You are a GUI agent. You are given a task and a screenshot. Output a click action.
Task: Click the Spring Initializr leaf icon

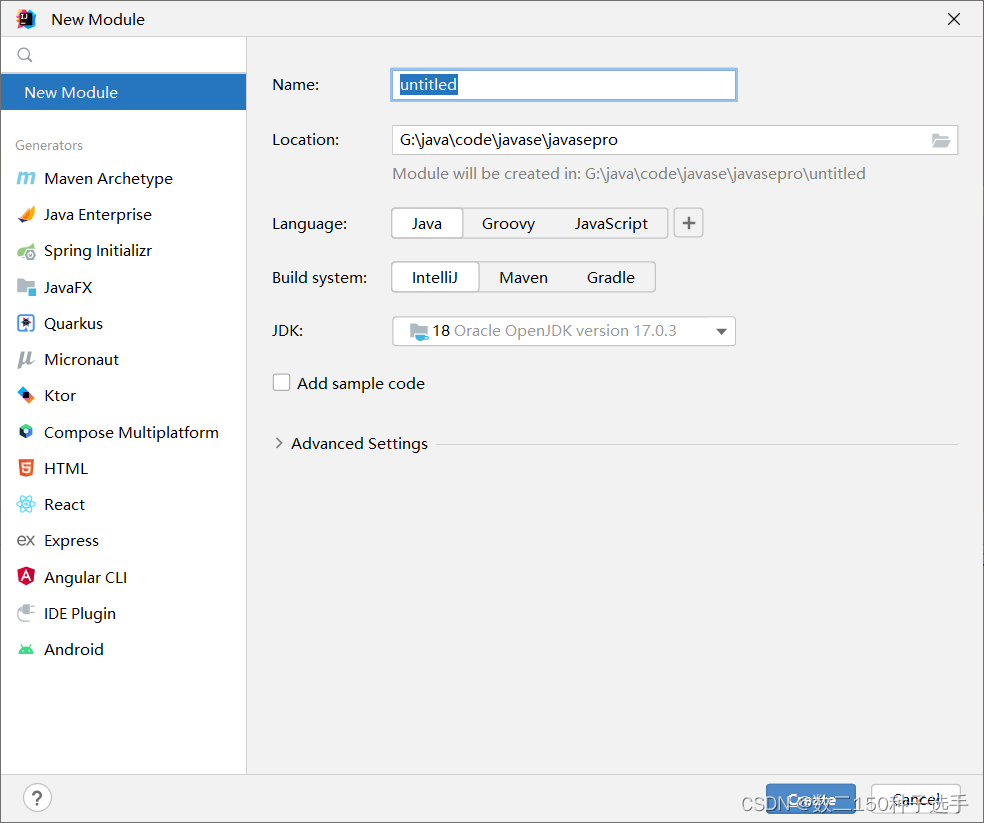click(x=26, y=251)
